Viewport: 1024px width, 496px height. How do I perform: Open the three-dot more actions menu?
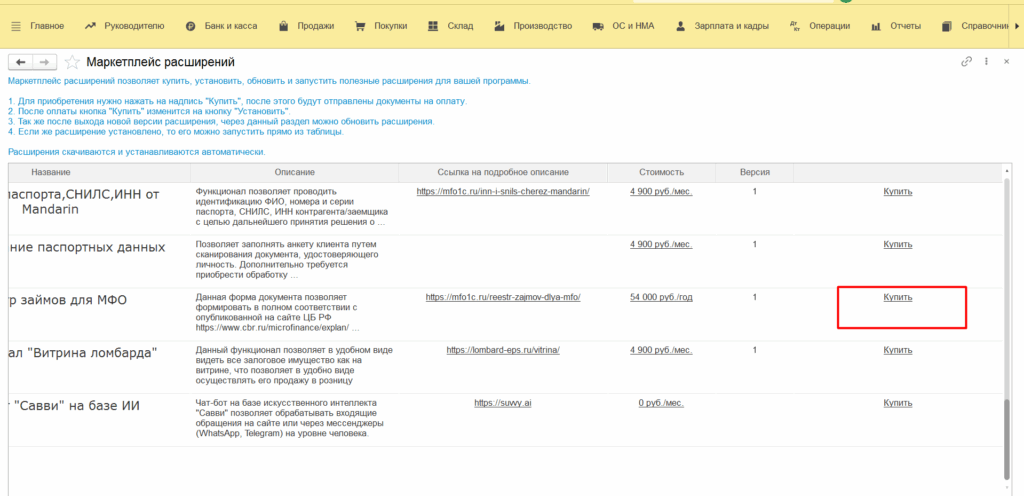(987, 61)
